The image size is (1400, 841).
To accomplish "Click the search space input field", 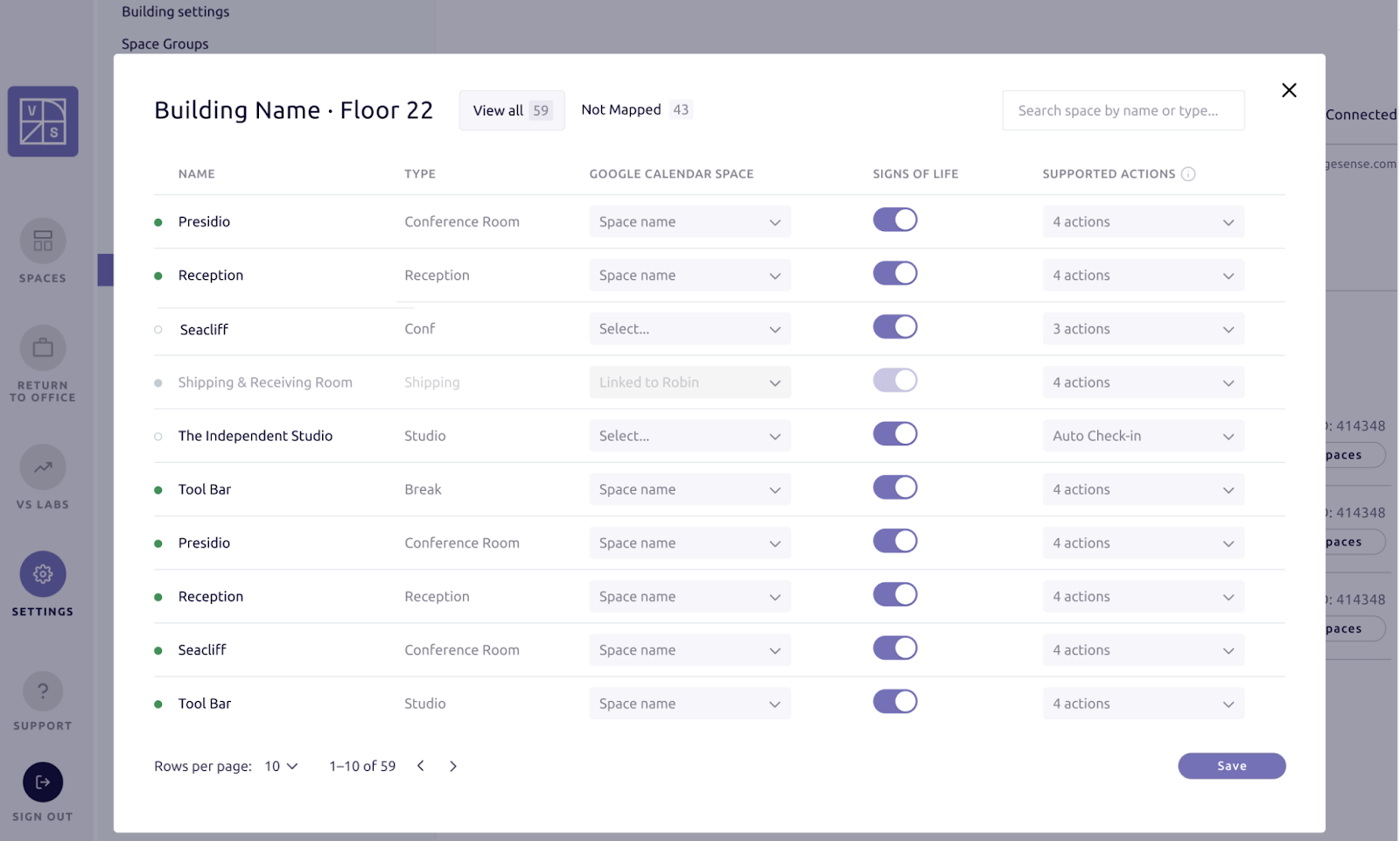I will (1123, 110).
